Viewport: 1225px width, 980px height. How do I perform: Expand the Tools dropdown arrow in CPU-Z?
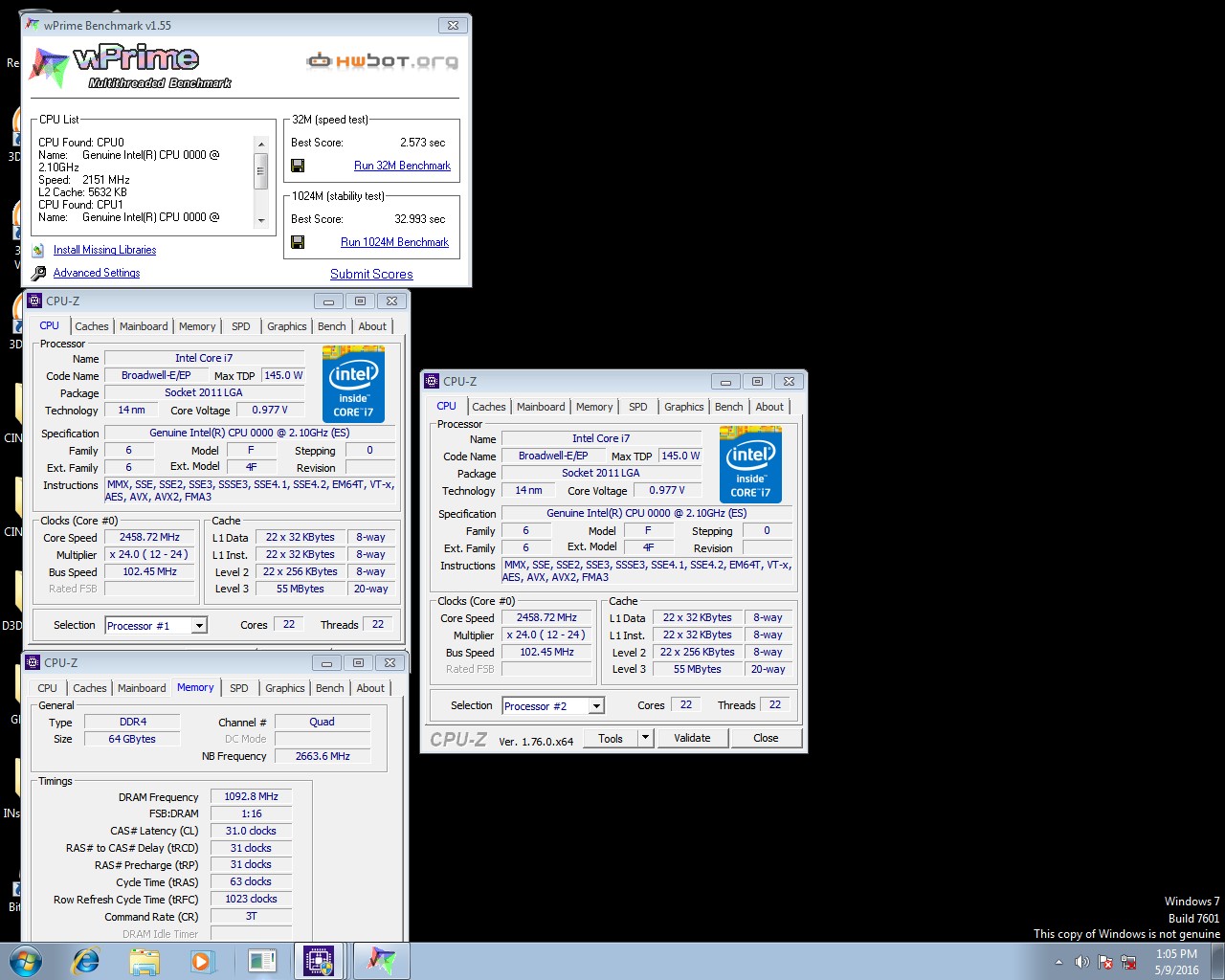645,738
